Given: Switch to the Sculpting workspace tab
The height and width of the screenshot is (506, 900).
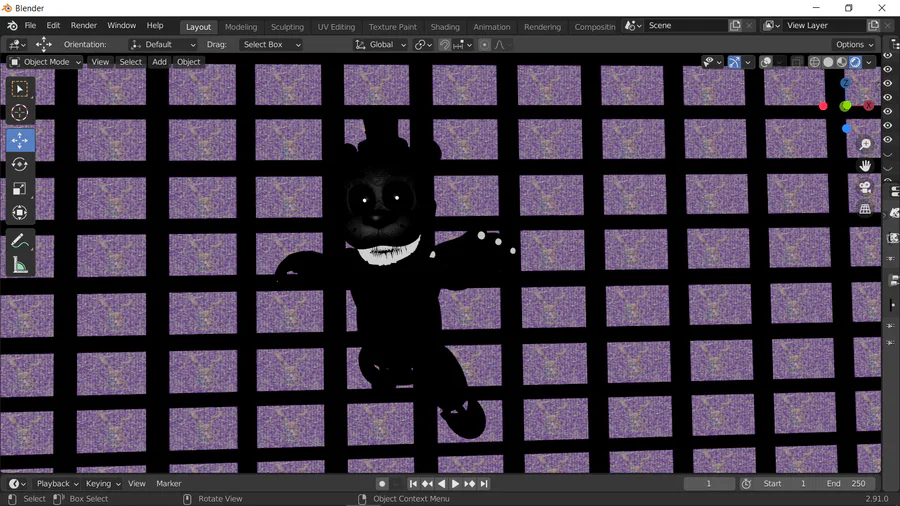Looking at the screenshot, I should (288, 27).
